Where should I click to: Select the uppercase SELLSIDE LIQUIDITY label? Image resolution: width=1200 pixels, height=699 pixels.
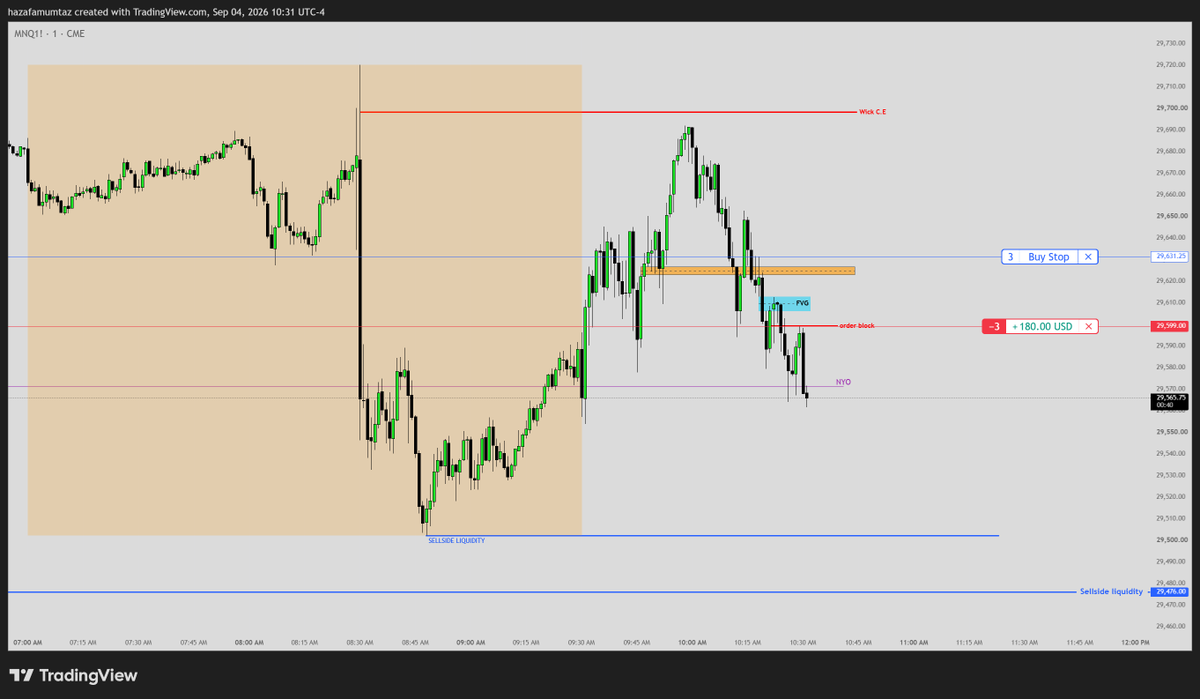[x=456, y=540]
